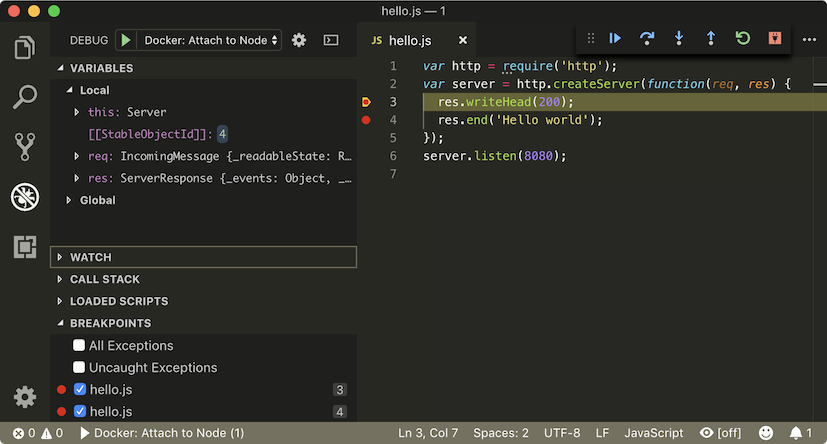Click the server.listen(8080) code line
This screenshot has height=444, width=827.
click(495, 156)
